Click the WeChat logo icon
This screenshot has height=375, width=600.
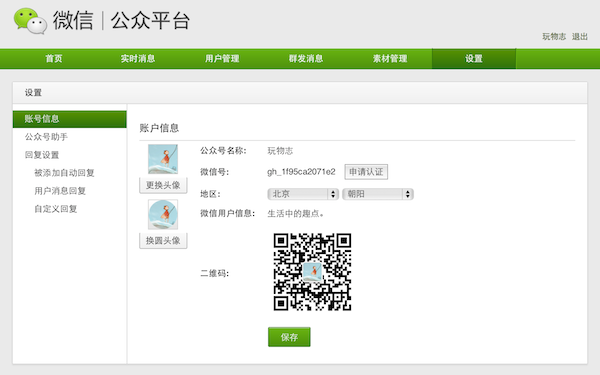(x=30, y=21)
